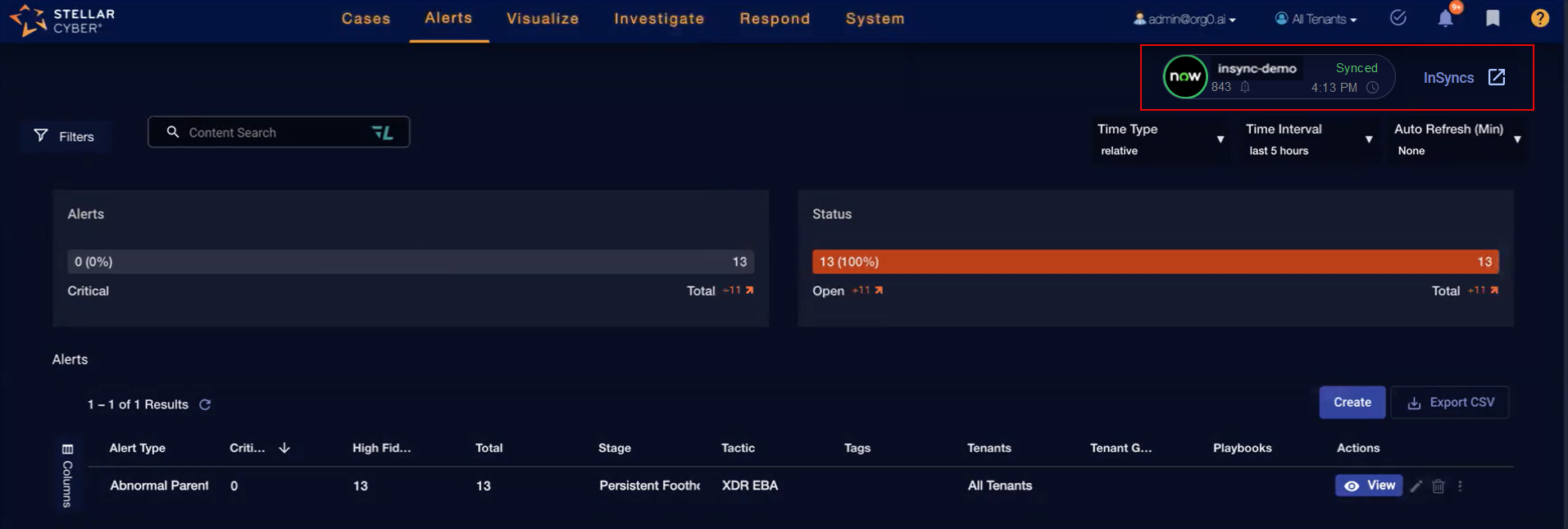
Task: Open the notifications bell icon
Action: click(x=1445, y=19)
